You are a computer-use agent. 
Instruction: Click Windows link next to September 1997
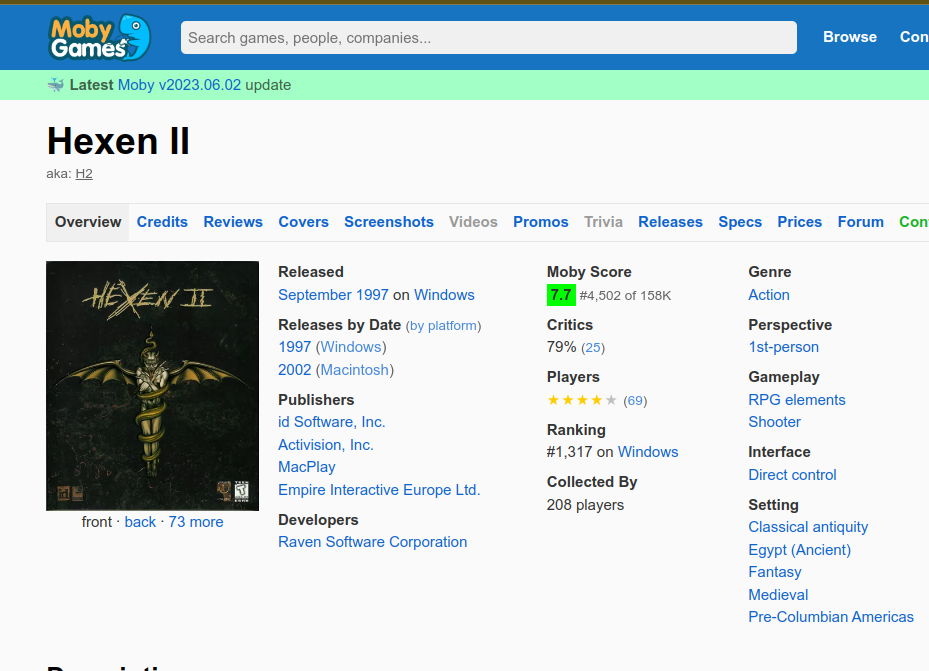pos(444,295)
